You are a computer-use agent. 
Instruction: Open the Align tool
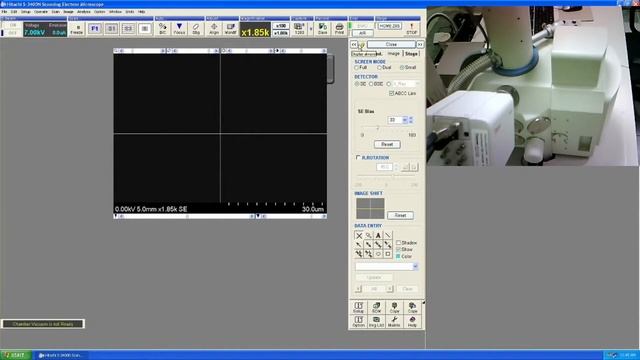coord(214,29)
